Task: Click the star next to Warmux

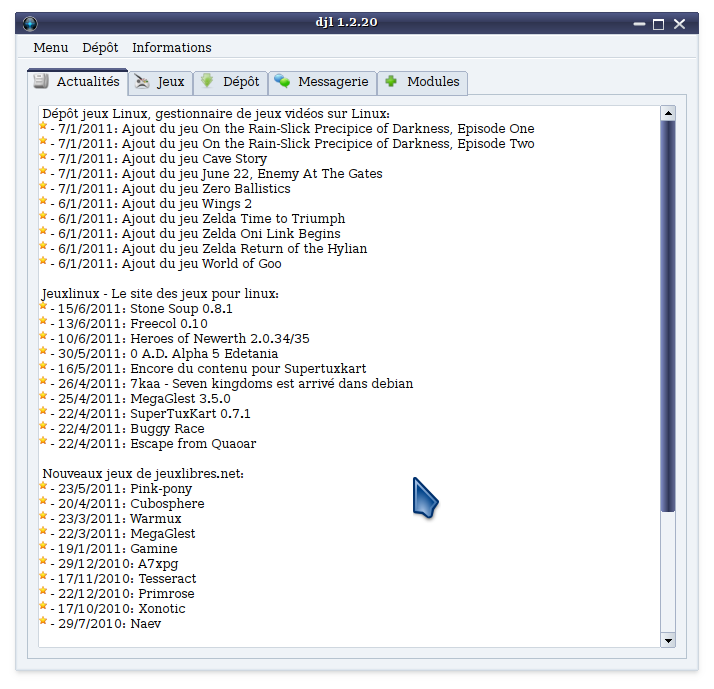Action: pos(43,516)
